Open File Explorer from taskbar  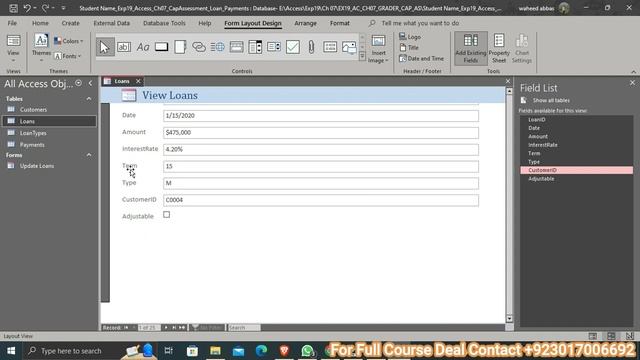tap(215, 351)
